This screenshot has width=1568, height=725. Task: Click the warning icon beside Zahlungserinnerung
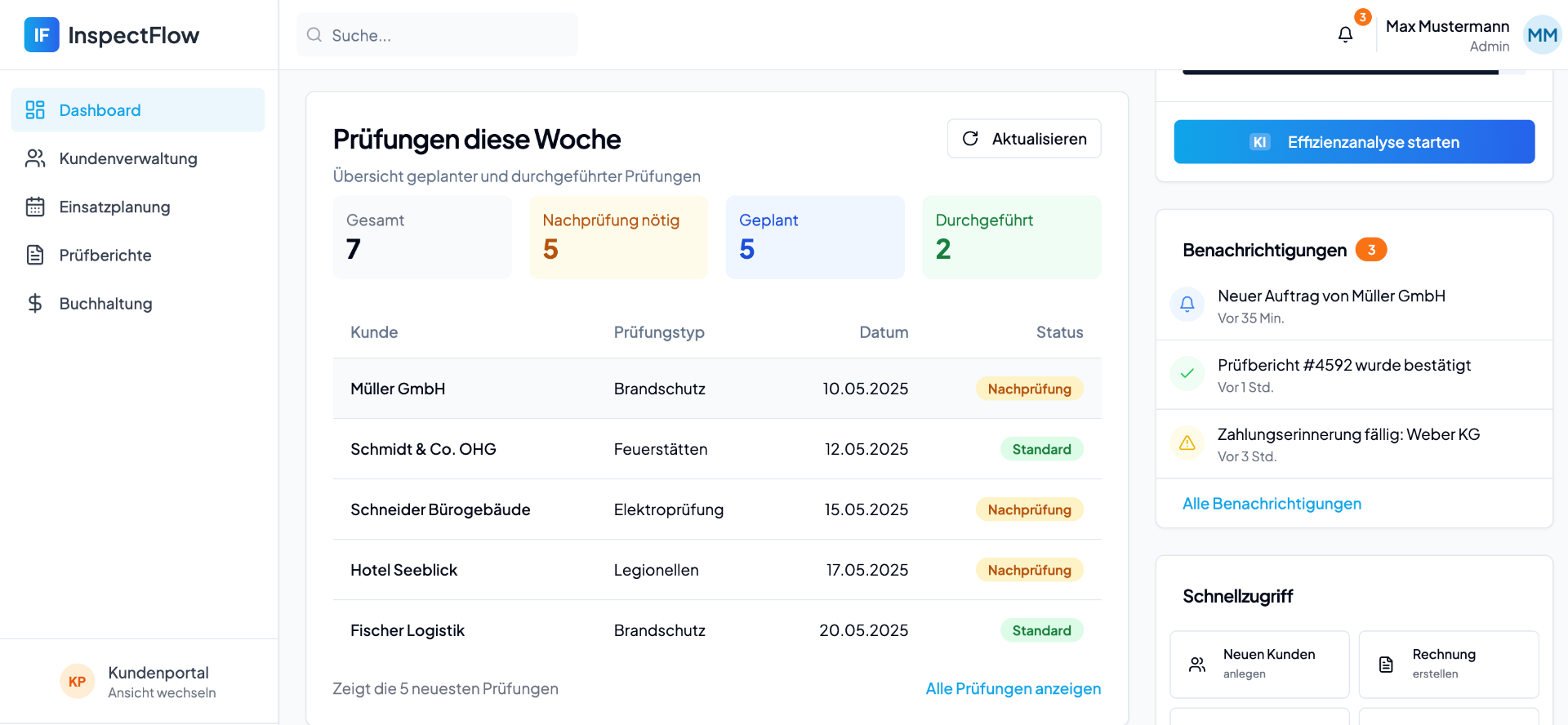(1187, 443)
